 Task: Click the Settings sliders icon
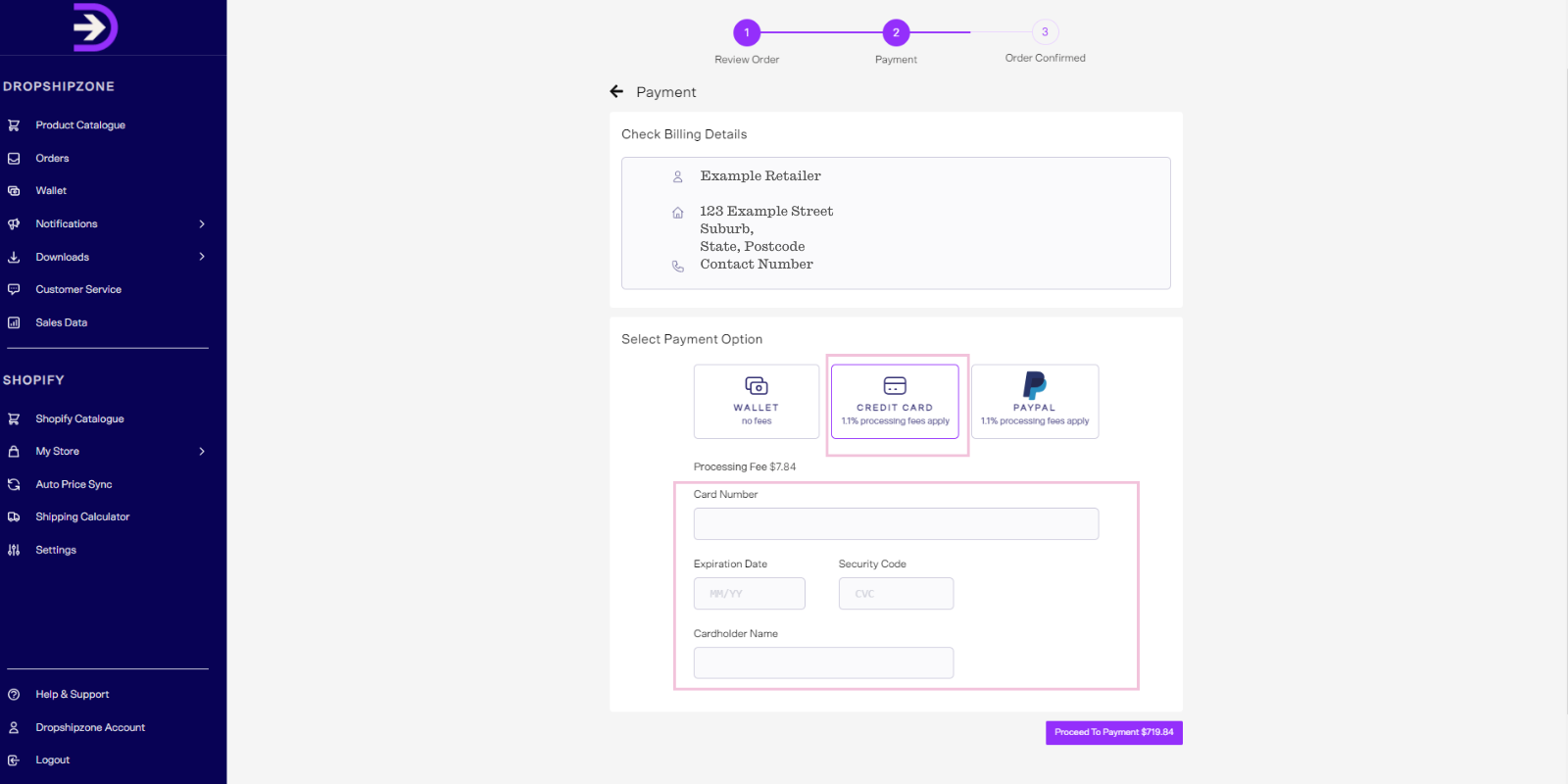click(x=14, y=550)
